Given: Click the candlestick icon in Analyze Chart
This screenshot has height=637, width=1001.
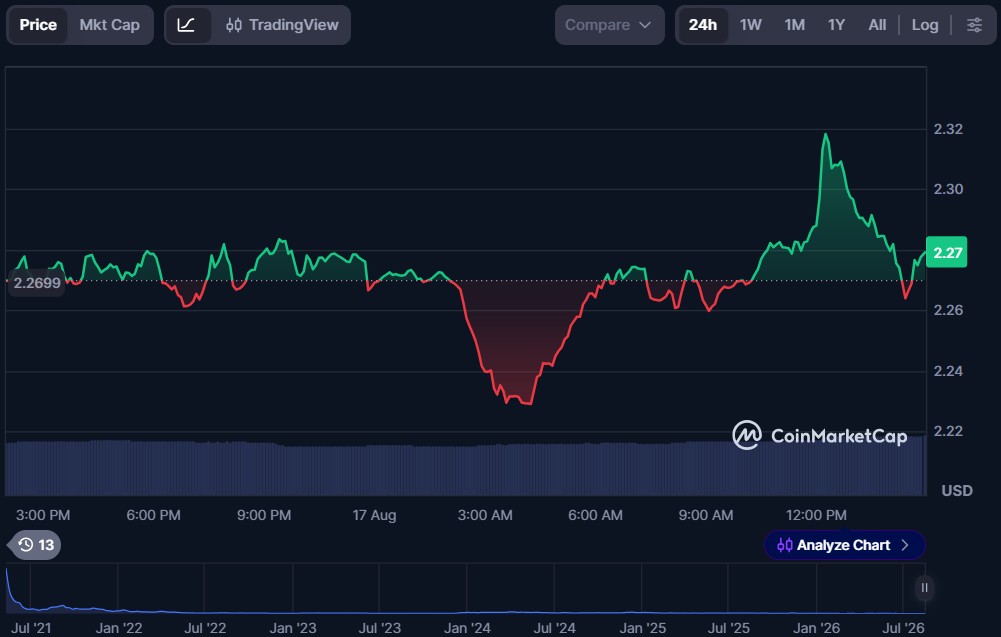Looking at the screenshot, I should [785, 545].
